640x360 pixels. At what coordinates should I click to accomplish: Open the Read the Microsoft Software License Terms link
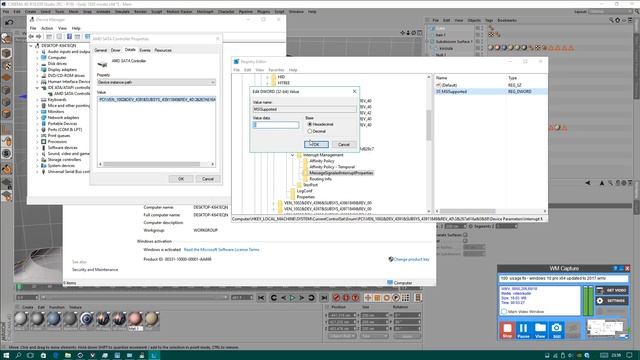[221, 249]
